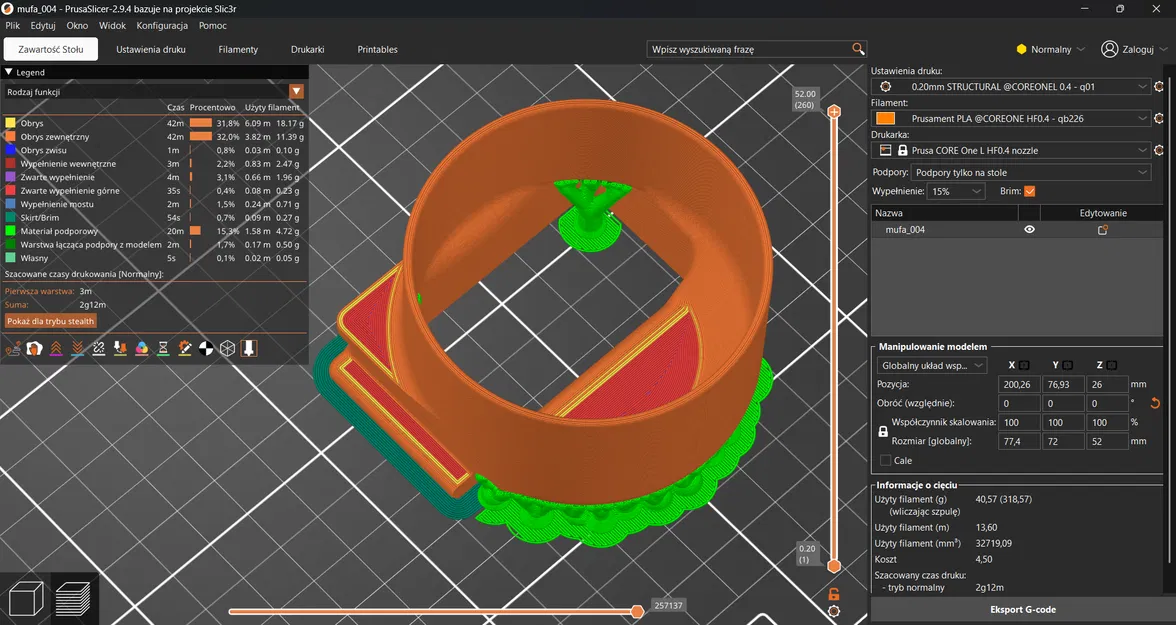
Task: Hide the mufa_004 object with eye icon
Action: click(1029, 230)
